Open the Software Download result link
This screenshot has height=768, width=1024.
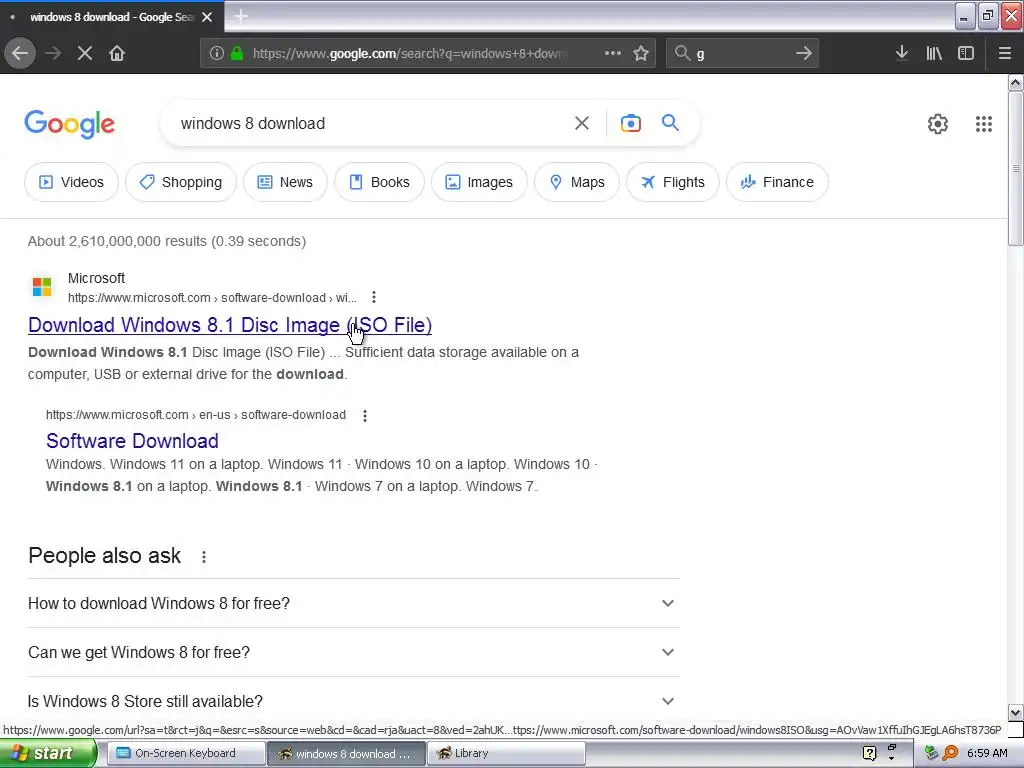(x=132, y=441)
